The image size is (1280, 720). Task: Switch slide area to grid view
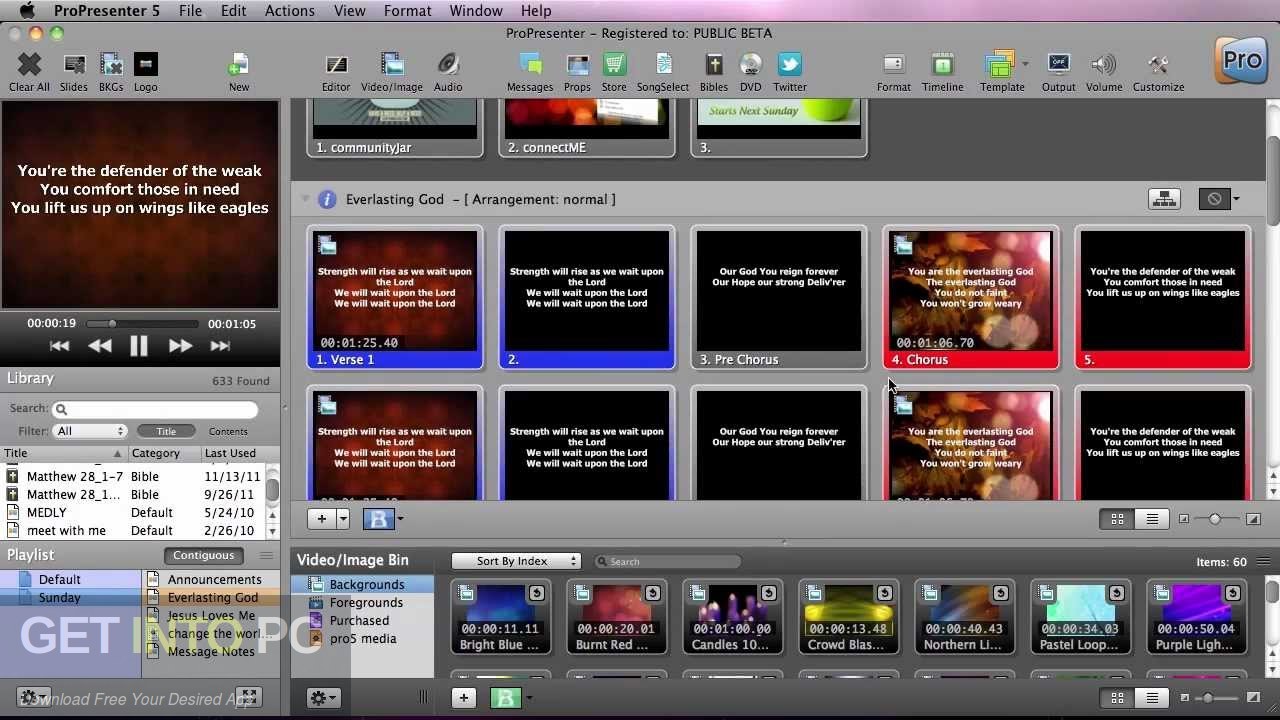1117,519
